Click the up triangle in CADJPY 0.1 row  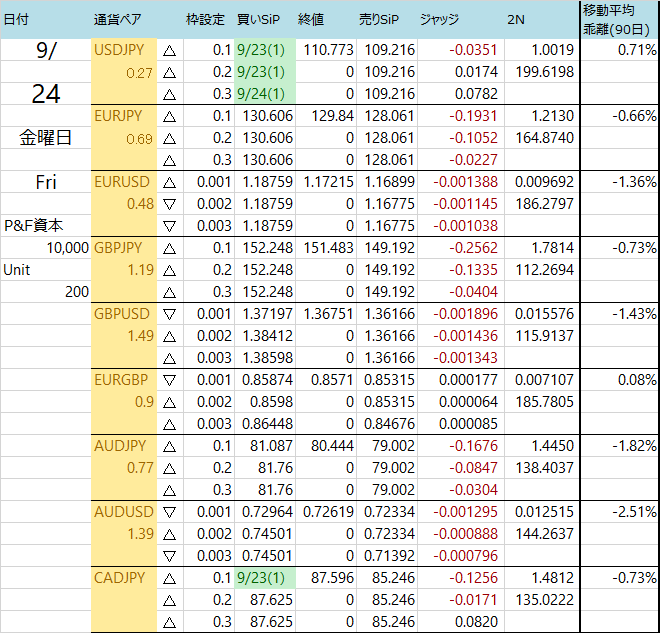point(169,579)
